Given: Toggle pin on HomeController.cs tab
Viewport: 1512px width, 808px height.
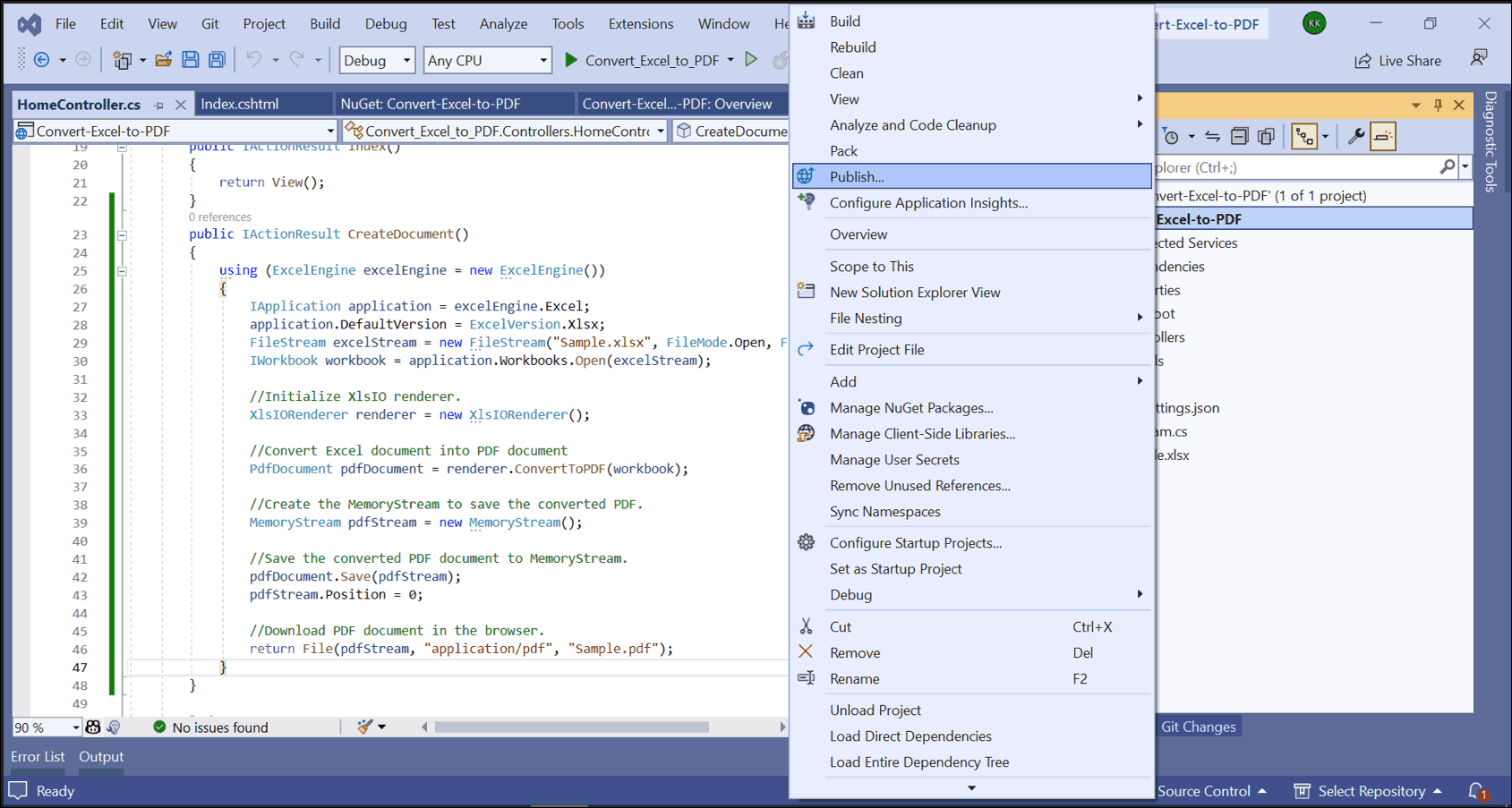Looking at the screenshot, I should tap(159, 105).
